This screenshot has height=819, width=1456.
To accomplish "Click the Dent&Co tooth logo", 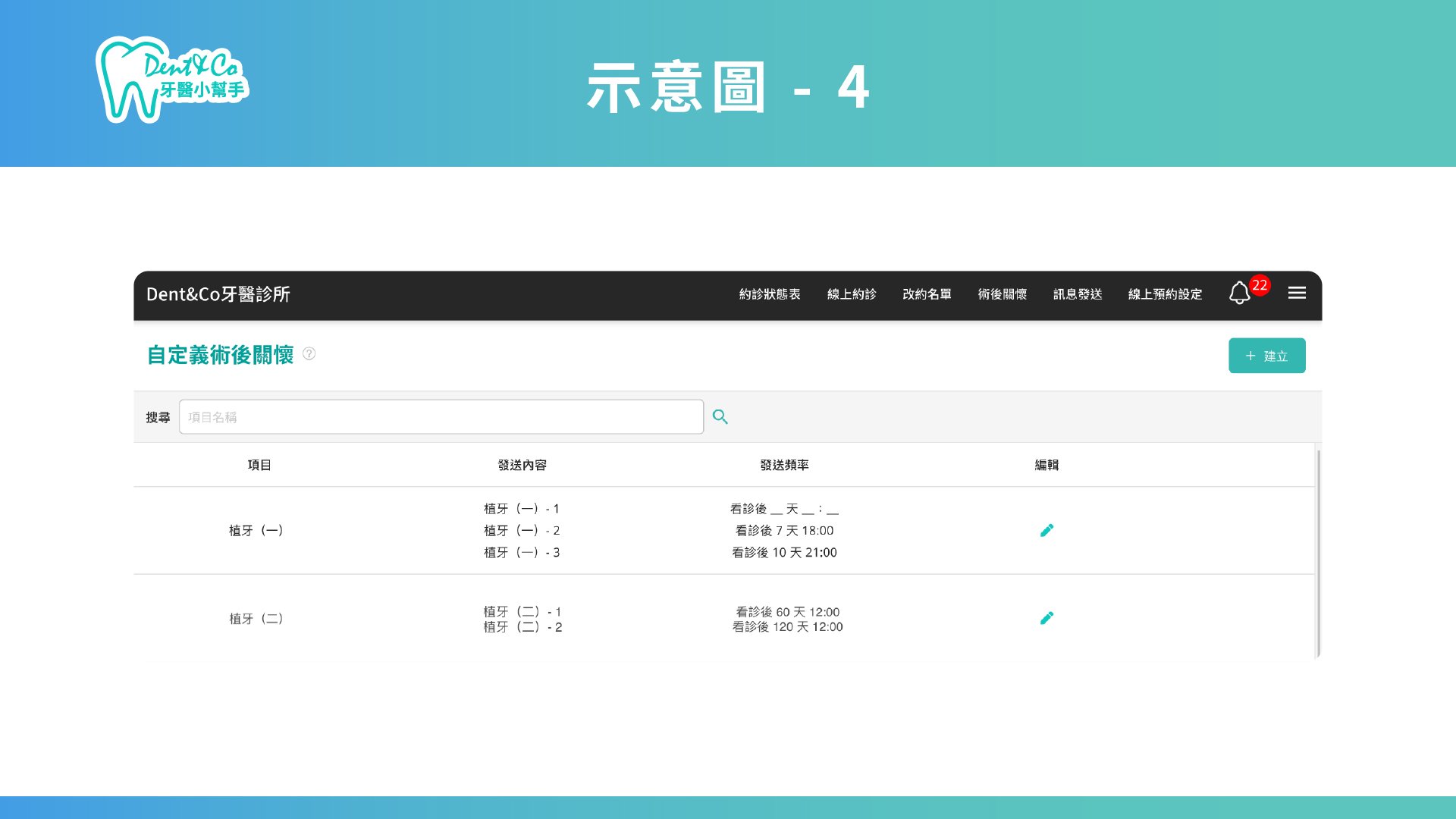I will tap(172, 80).
